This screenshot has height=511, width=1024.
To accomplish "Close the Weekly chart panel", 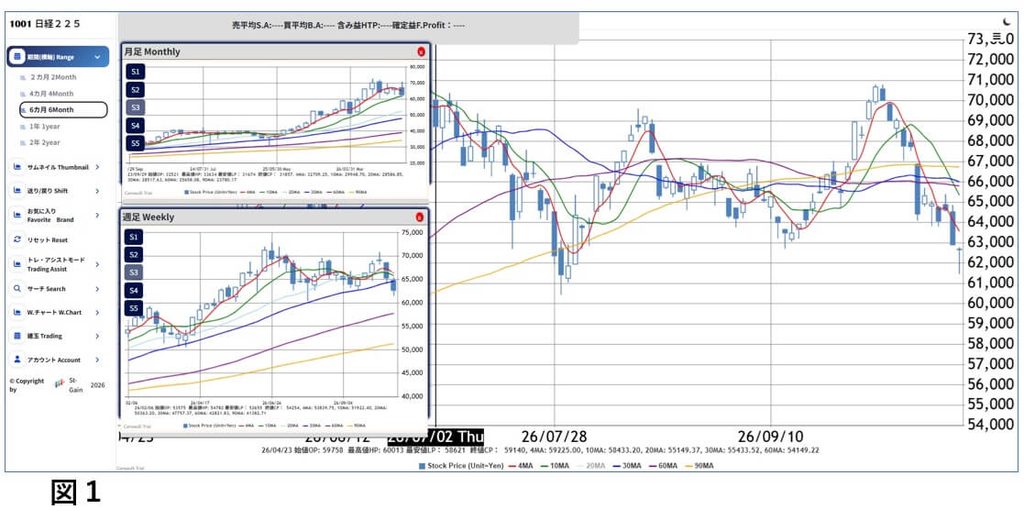I will (x=419, y=217).
